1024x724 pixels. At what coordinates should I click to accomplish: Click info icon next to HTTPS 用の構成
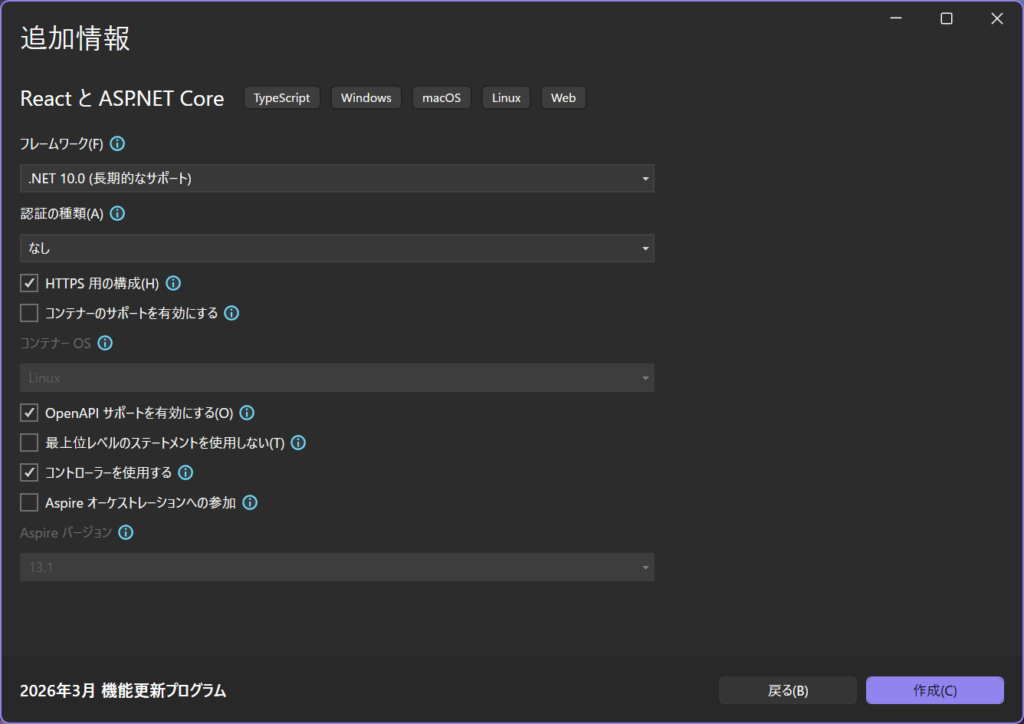(173, 283)
